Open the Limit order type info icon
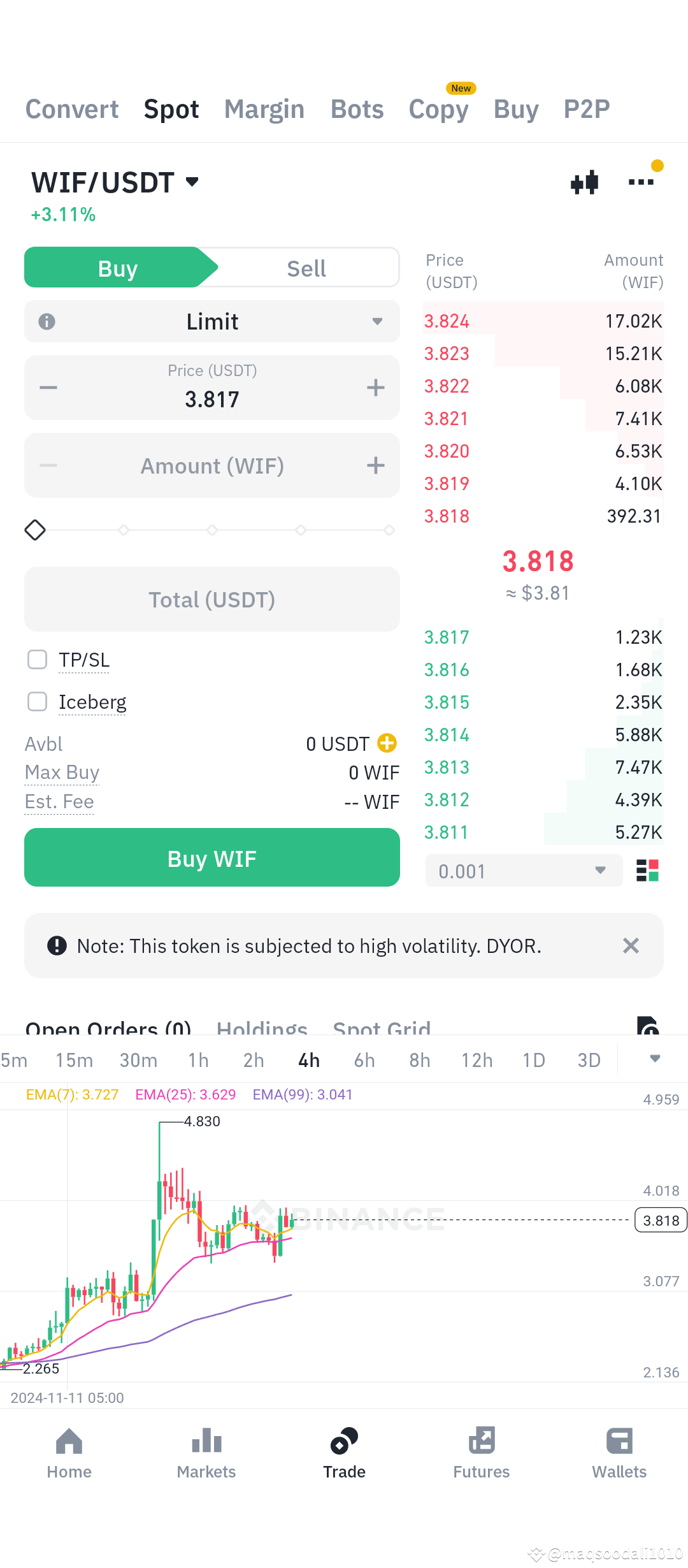 [x=47, y=321]
